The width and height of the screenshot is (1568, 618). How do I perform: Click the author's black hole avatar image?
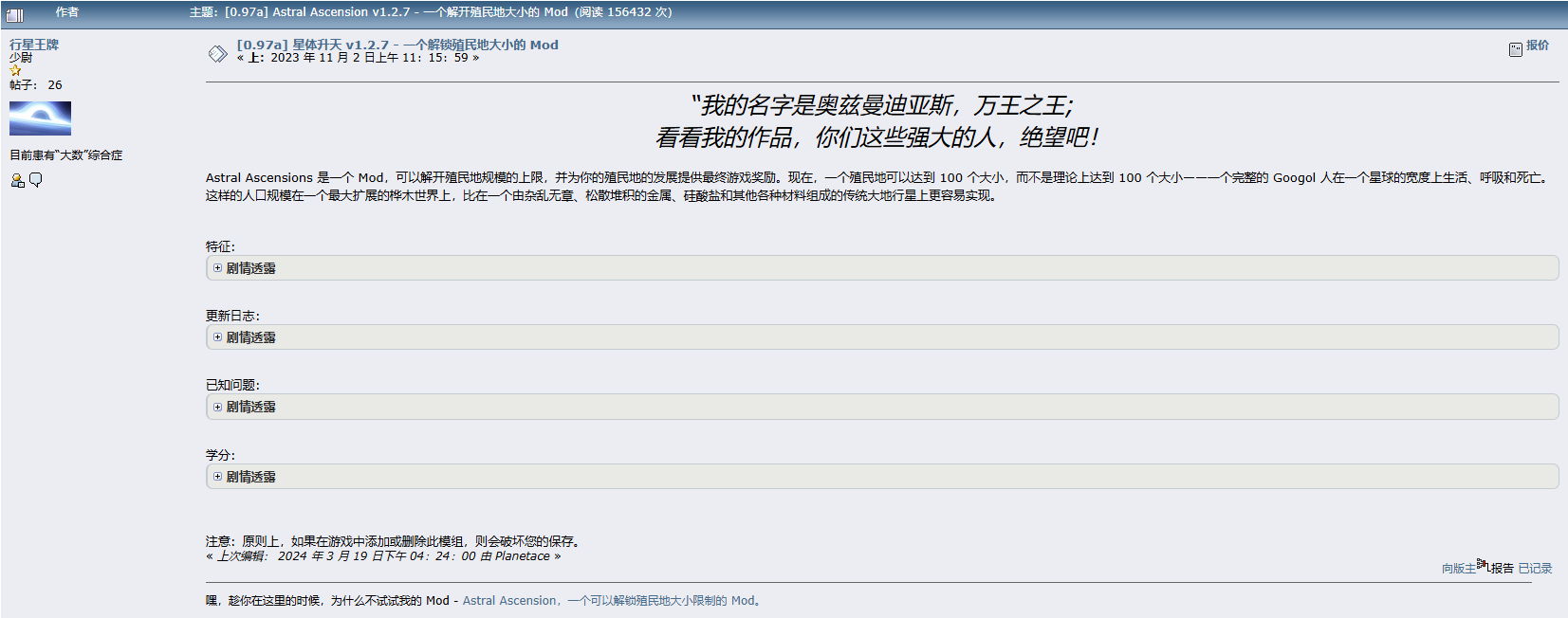pyautogui.click(x=40, y=118)
